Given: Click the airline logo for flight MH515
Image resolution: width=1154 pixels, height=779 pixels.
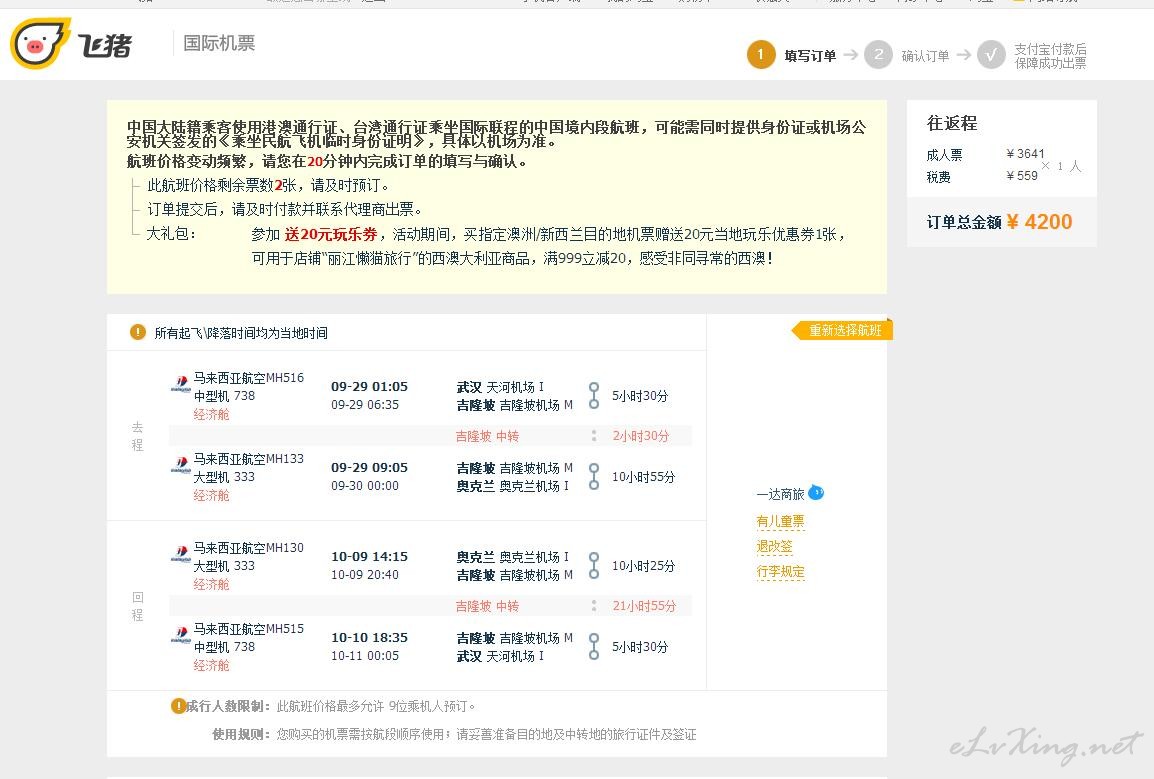Looking at the screenshot, I should [180, 634].
